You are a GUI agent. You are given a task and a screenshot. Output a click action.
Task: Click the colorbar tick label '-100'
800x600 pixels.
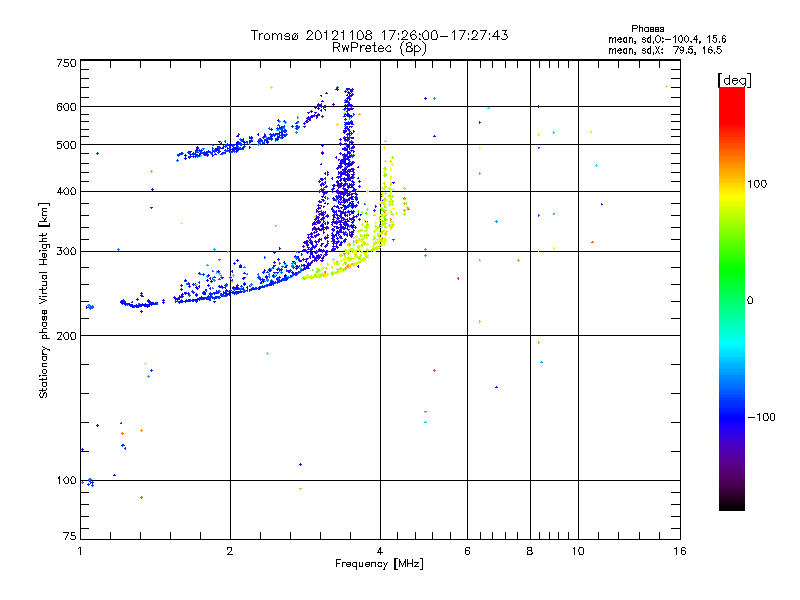pos(761,417)
